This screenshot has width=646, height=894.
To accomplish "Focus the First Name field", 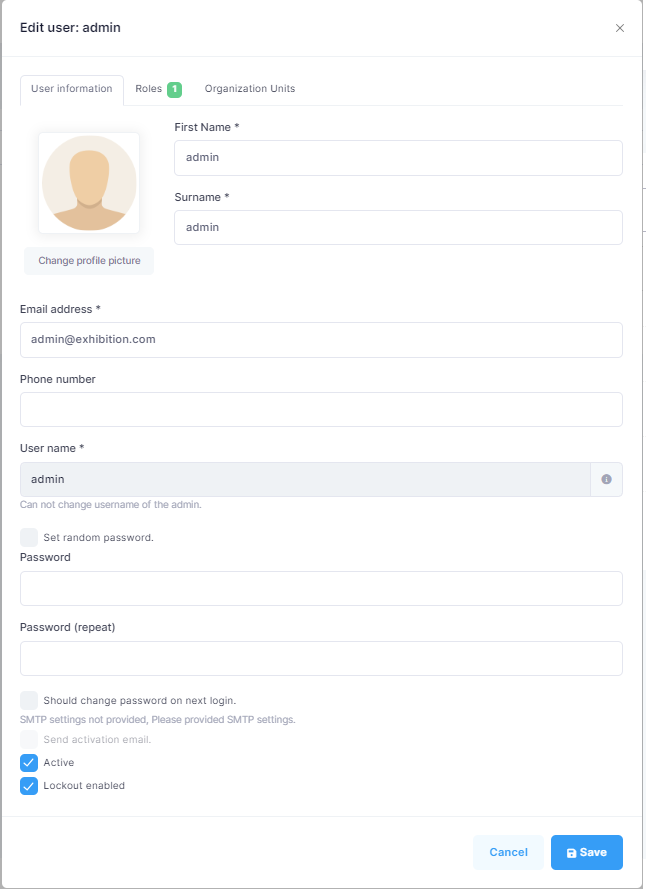I will pos(398,158).
